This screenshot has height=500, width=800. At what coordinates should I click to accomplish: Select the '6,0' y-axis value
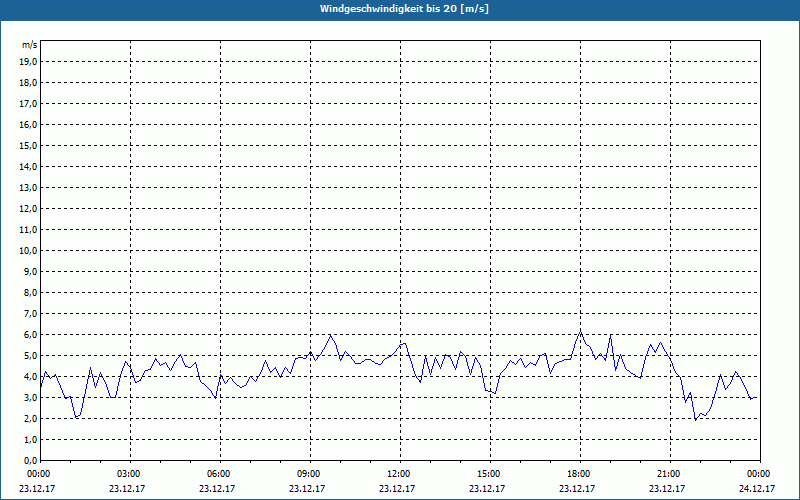pyautogui.click(x=31, y=335)
